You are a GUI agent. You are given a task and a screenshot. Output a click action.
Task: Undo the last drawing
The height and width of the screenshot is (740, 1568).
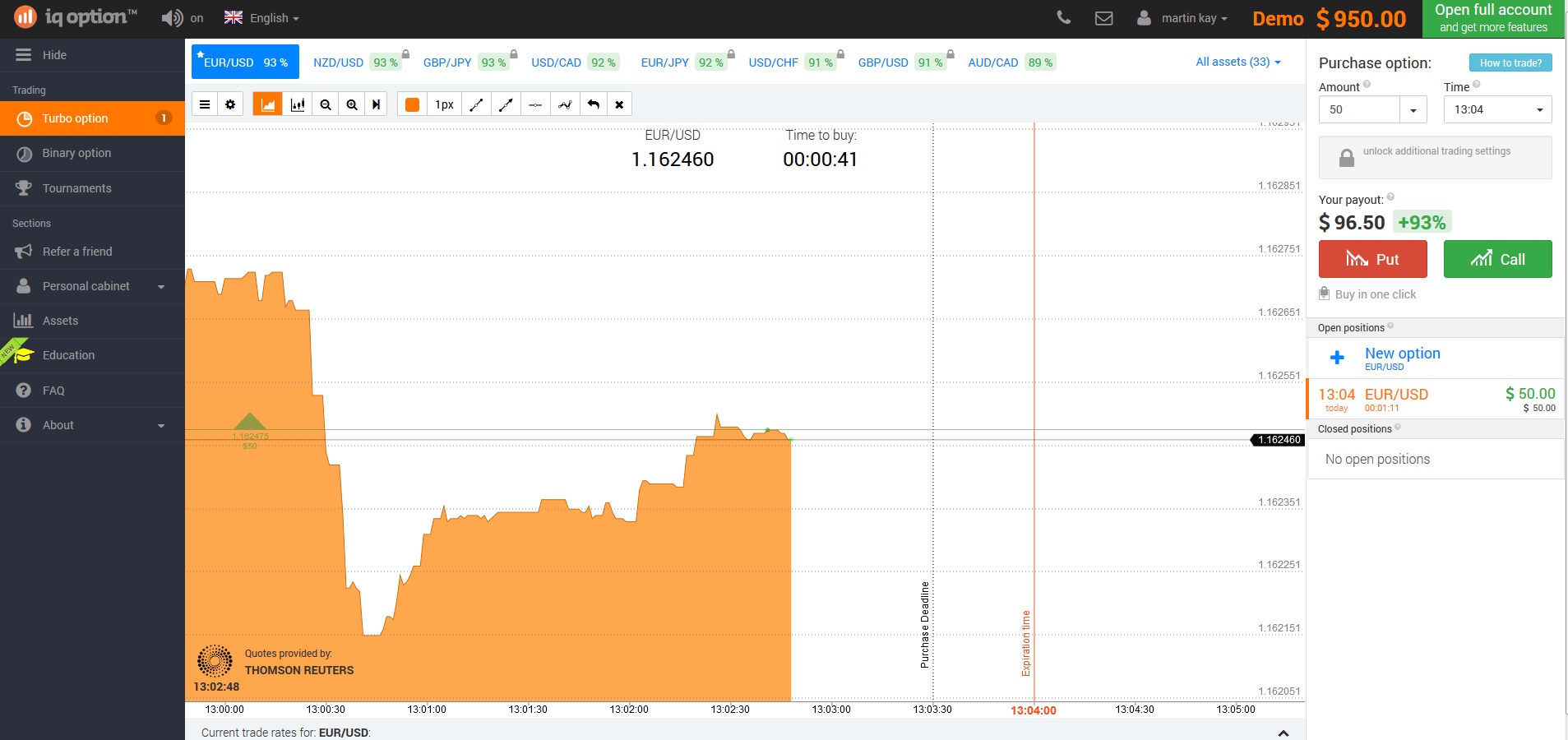(x=594, y=104)
